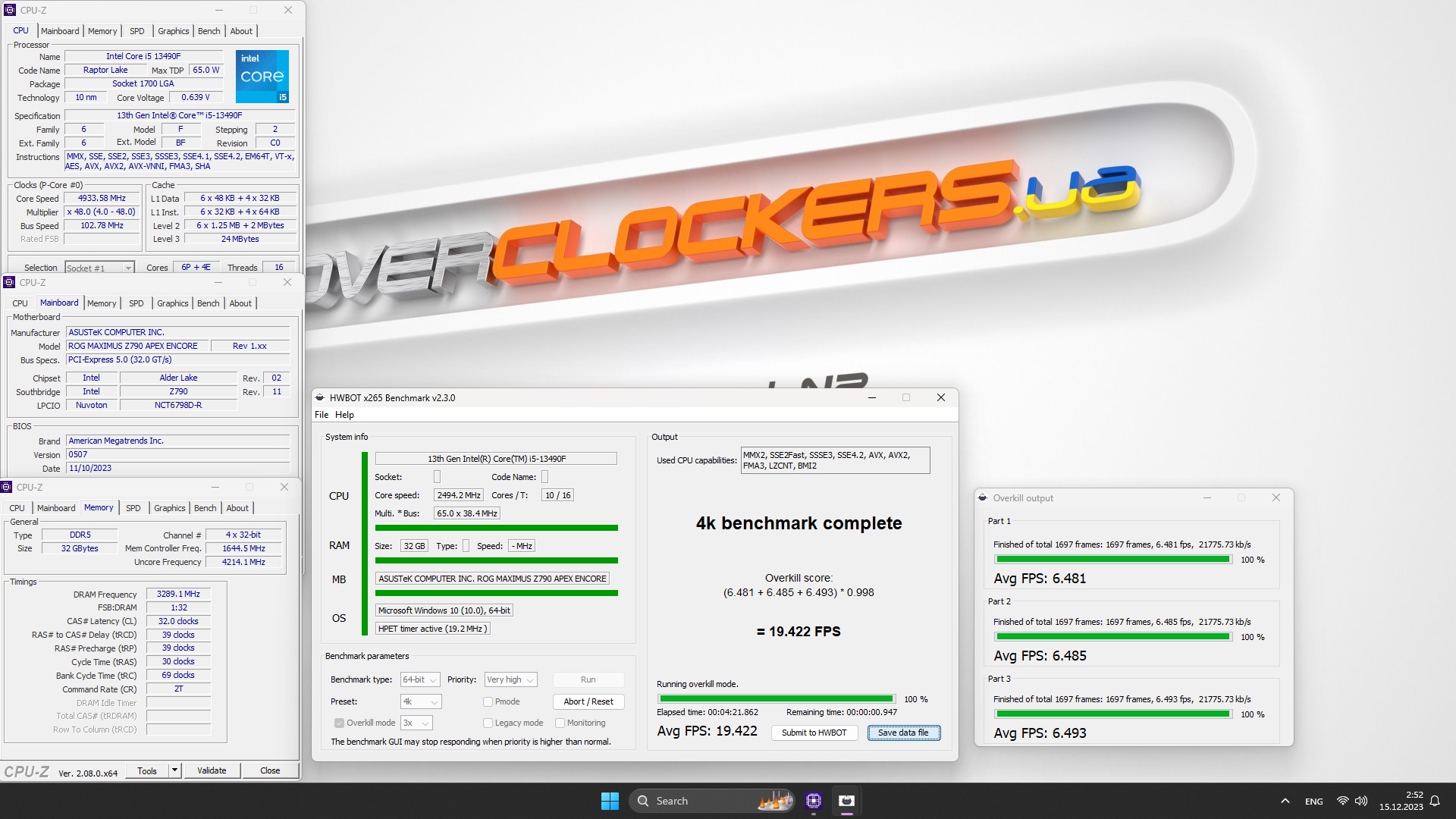Image resolution: width=1456 pixels, height=819 pixels.
Task: Toggle the RAM Type checkbox
Action: 466,546
